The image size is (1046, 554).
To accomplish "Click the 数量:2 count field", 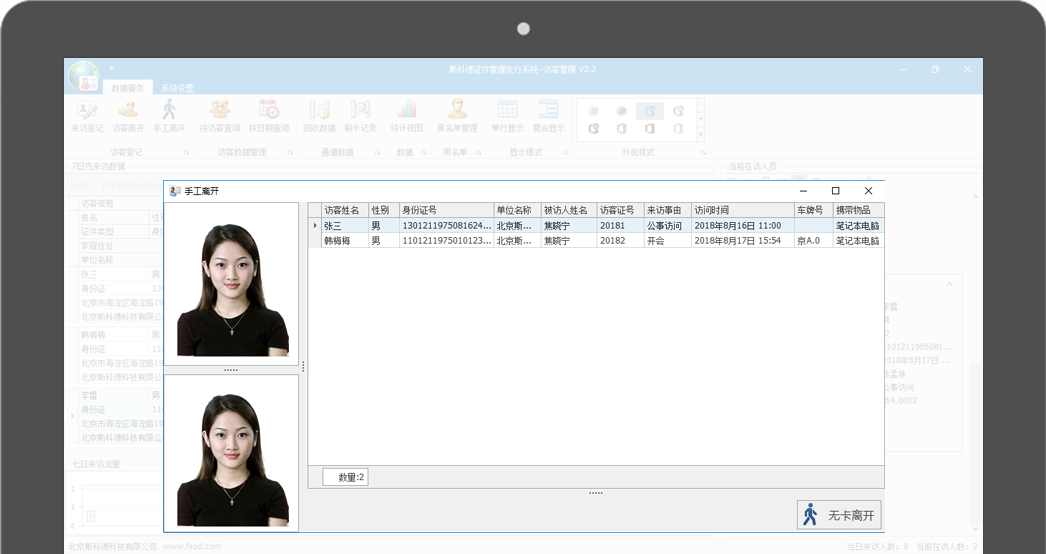I will [345, 477].
